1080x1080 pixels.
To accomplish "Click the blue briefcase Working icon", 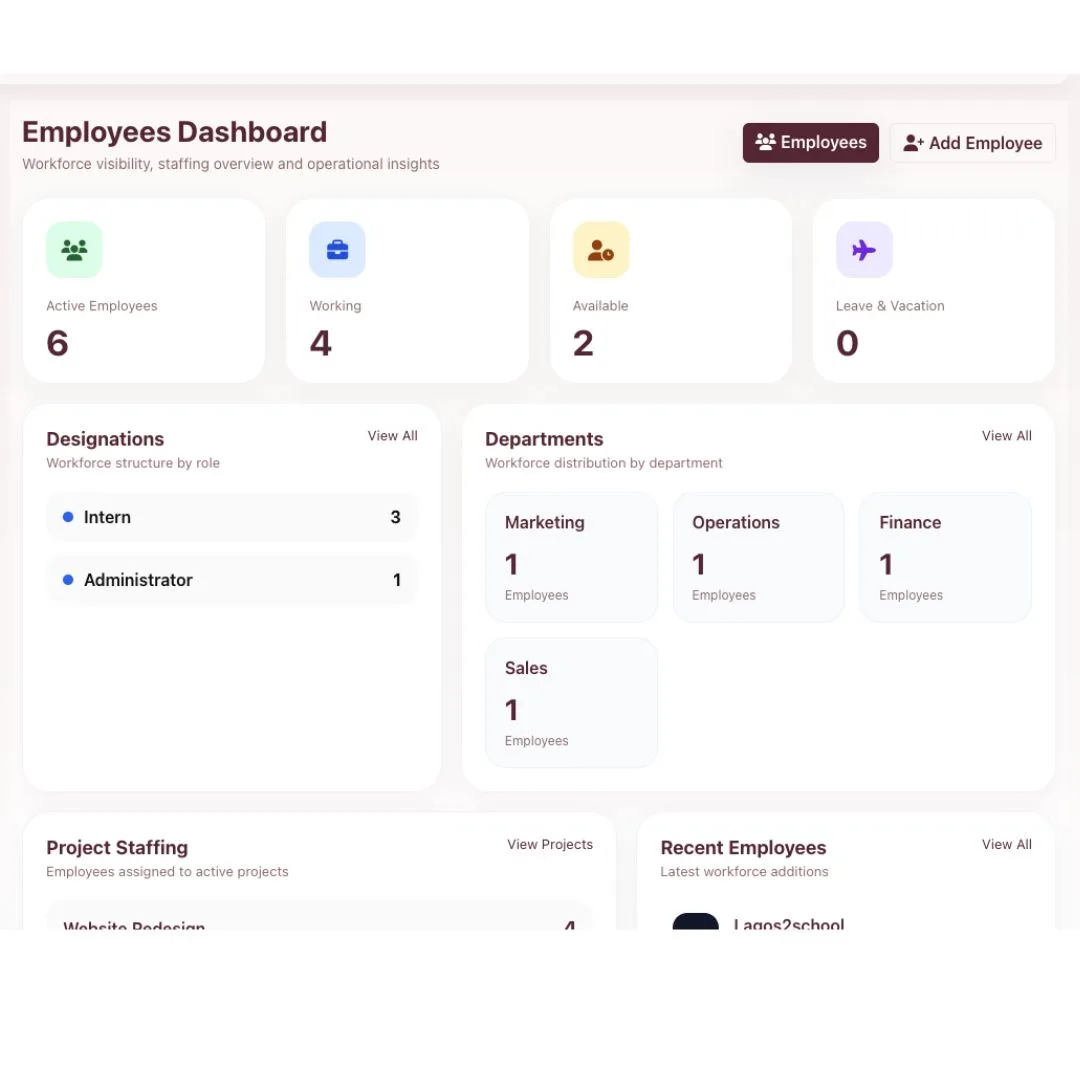I will pos(337,249).
